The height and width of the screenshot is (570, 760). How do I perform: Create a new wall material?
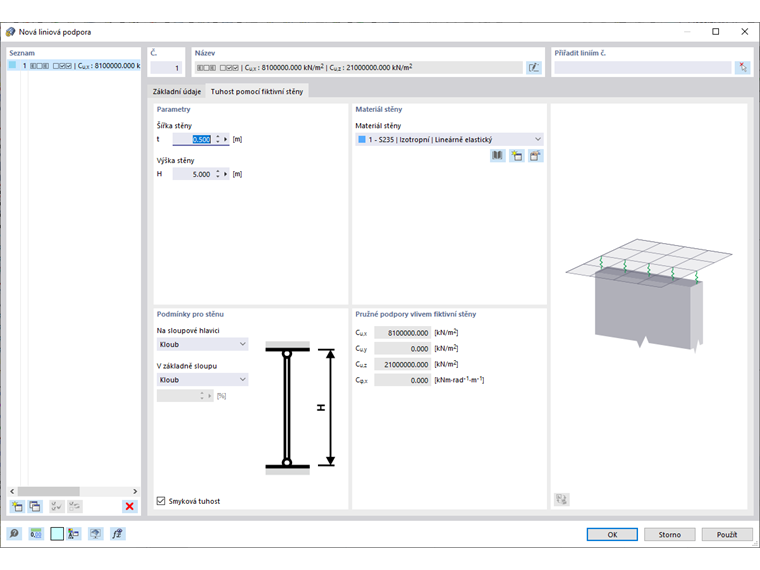[x=517, y=156]
